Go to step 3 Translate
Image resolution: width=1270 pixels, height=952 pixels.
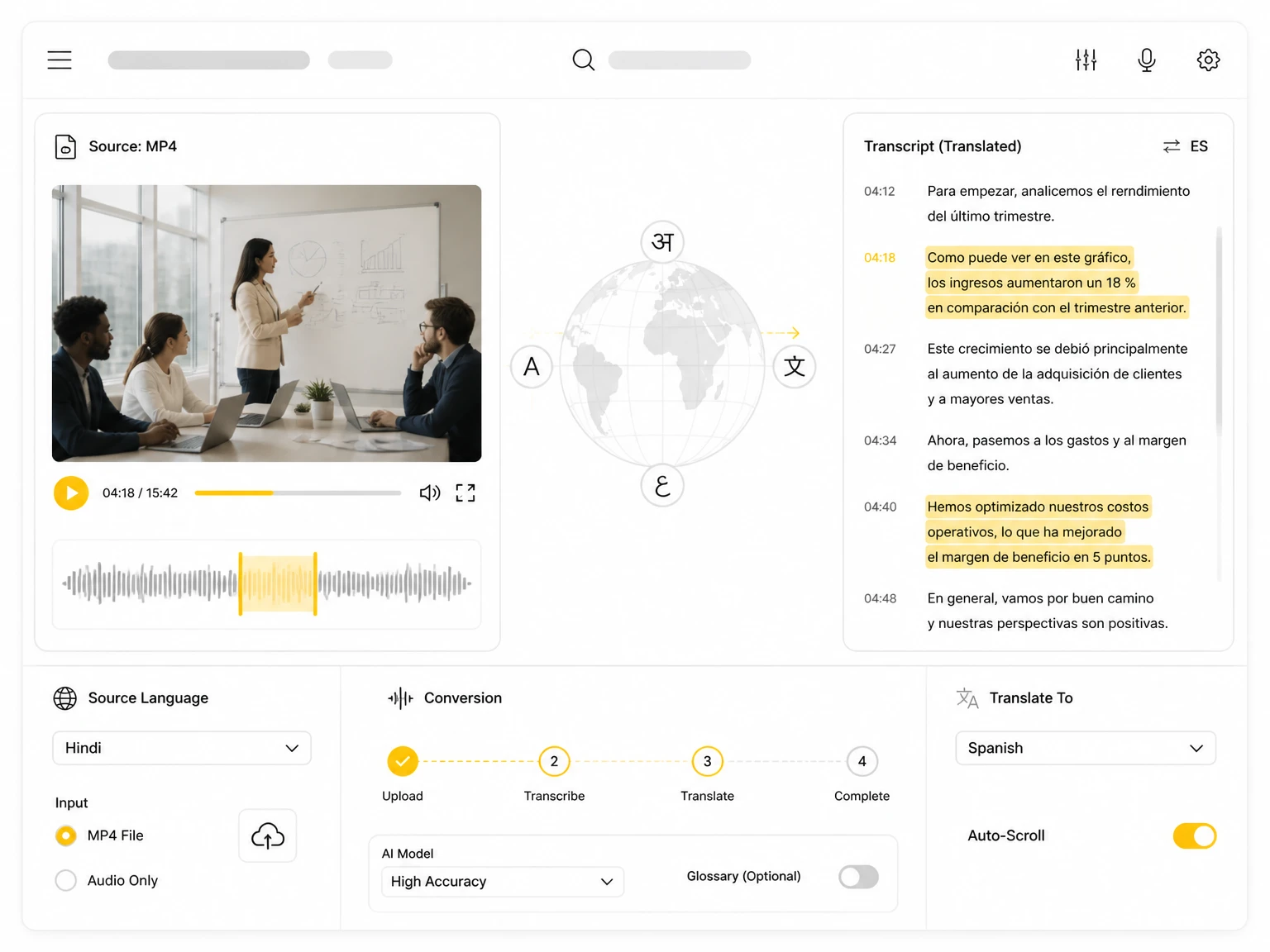707,761
